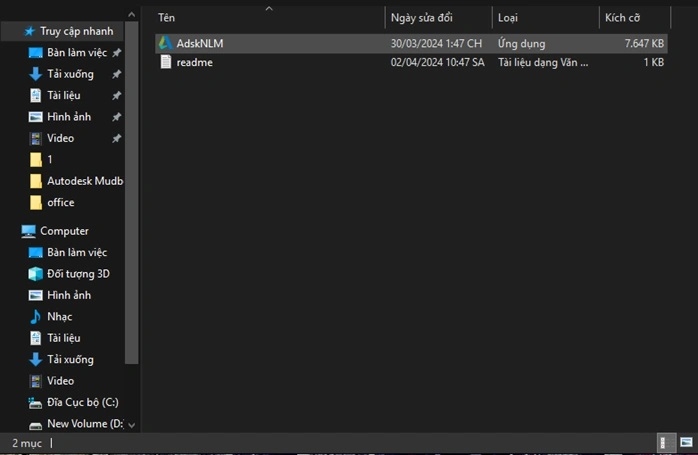Viewport: 698px width, 455px height.
Task: Switch to details view in status bar
Action: tap(663, 442)
